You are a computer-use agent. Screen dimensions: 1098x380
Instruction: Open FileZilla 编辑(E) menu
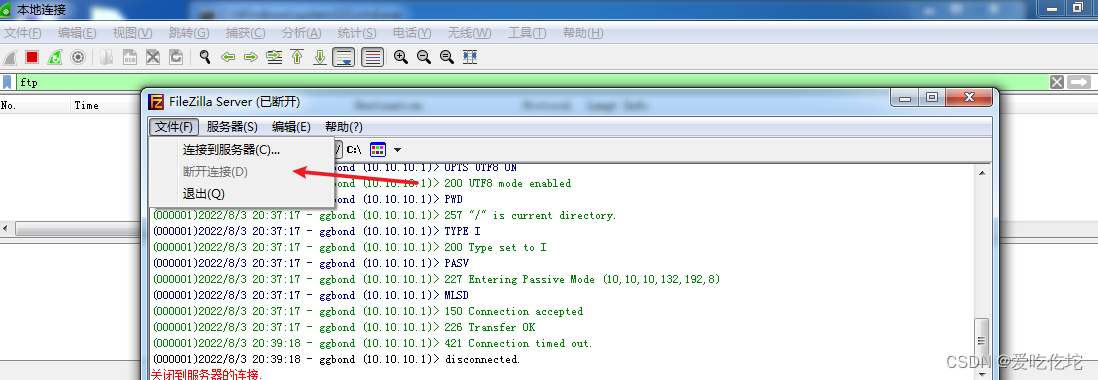click(x=291, y=127)
